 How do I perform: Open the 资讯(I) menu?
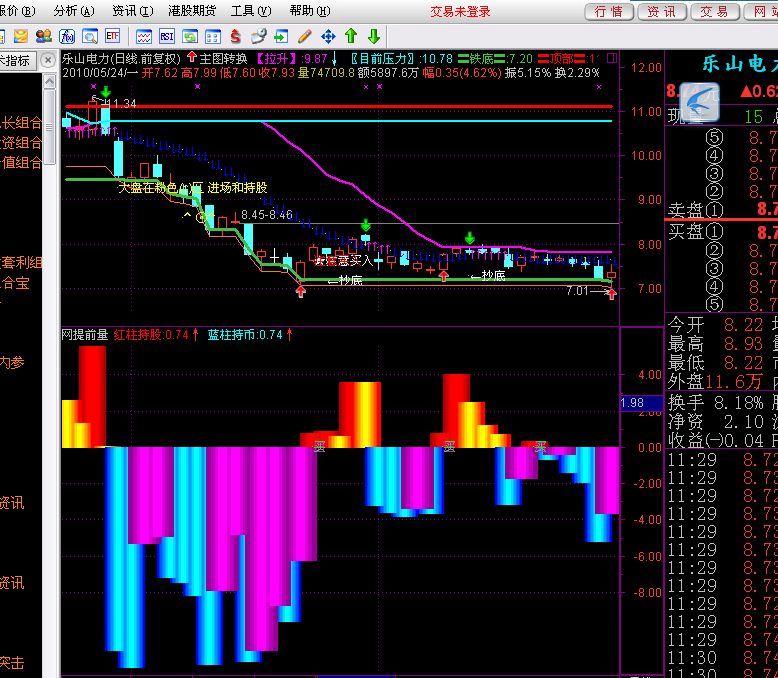[132, 11]
